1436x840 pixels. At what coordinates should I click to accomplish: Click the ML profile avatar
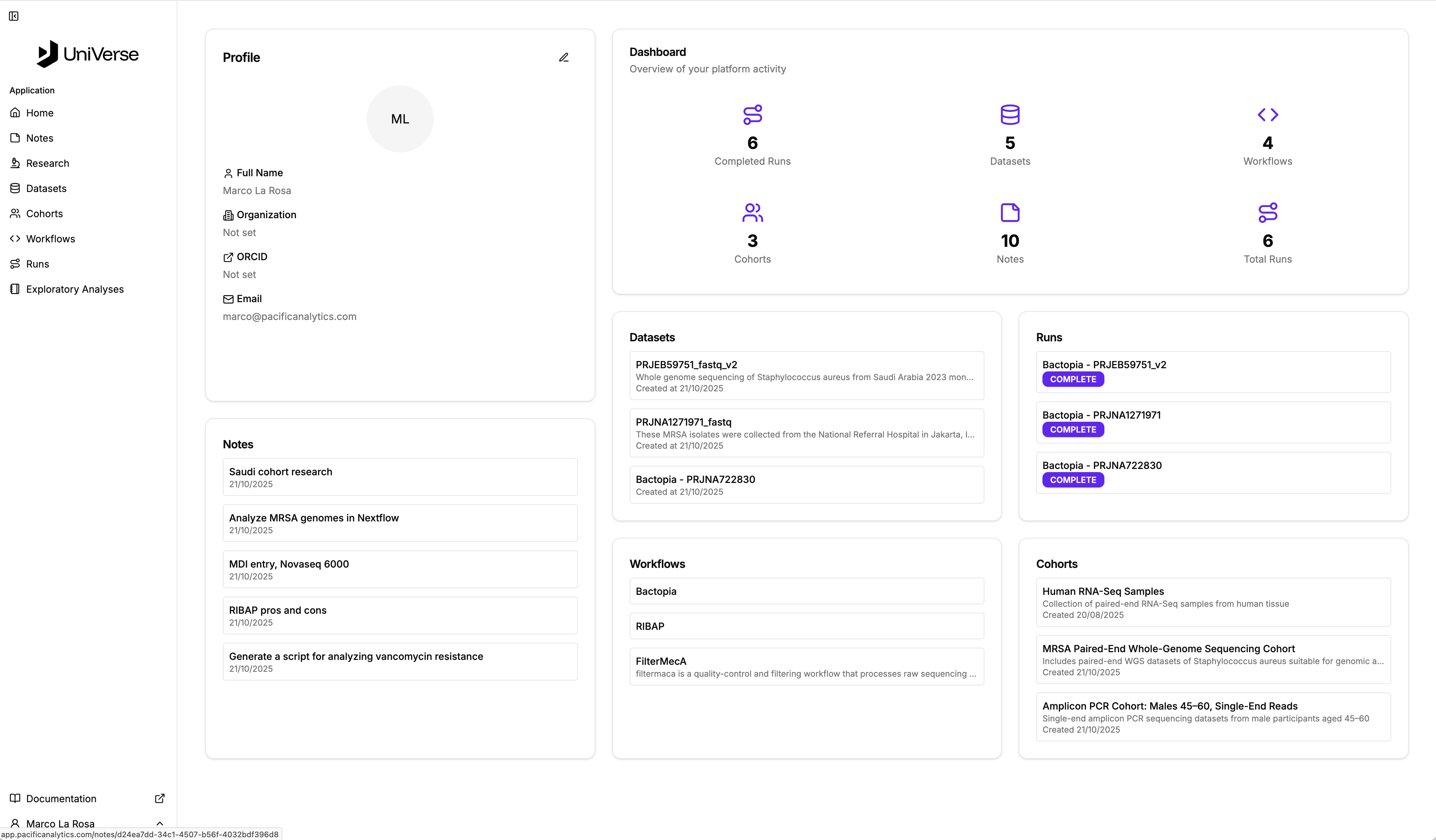point(399,119)
